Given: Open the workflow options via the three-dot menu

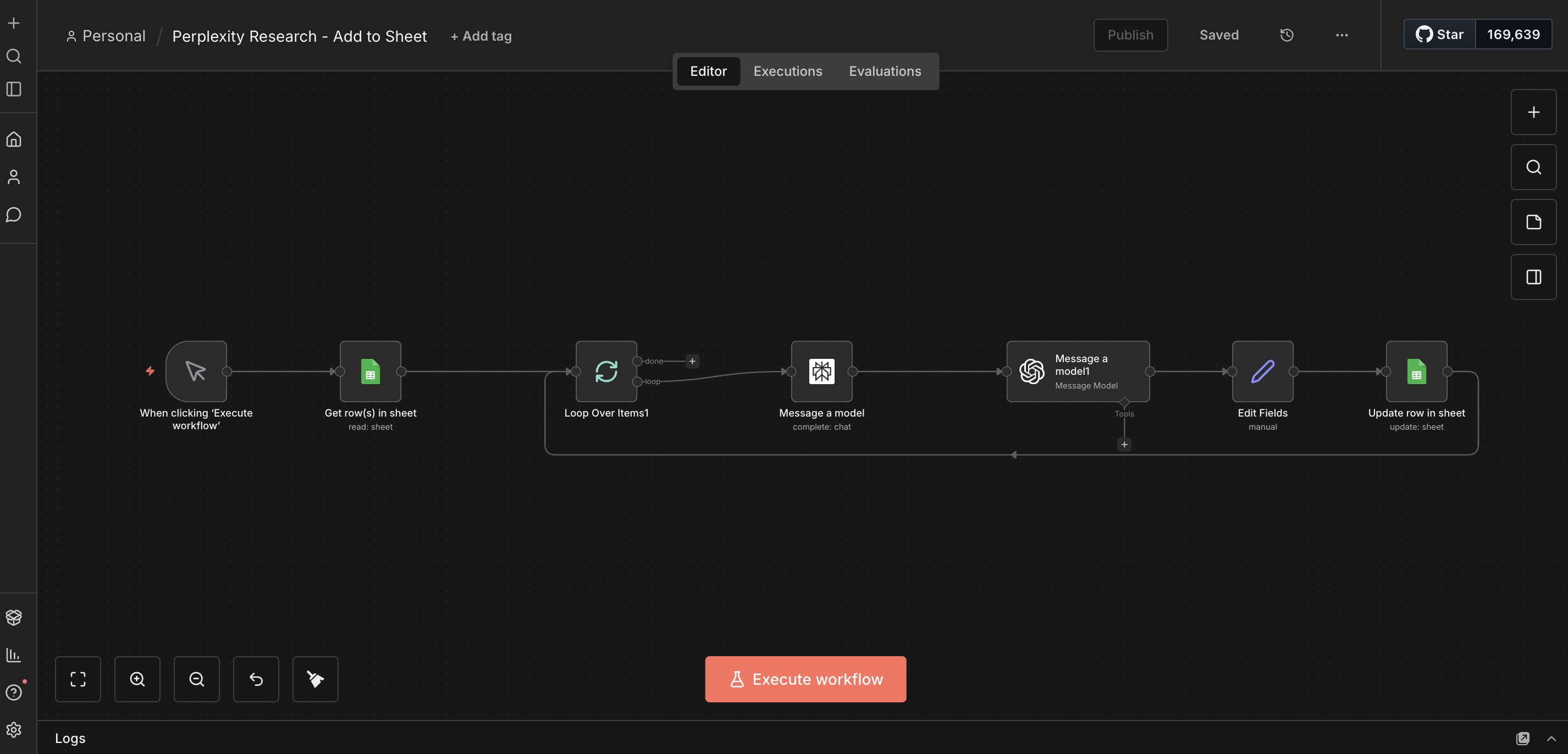Looking at the screenshot, I should (x=1341, y=35).
